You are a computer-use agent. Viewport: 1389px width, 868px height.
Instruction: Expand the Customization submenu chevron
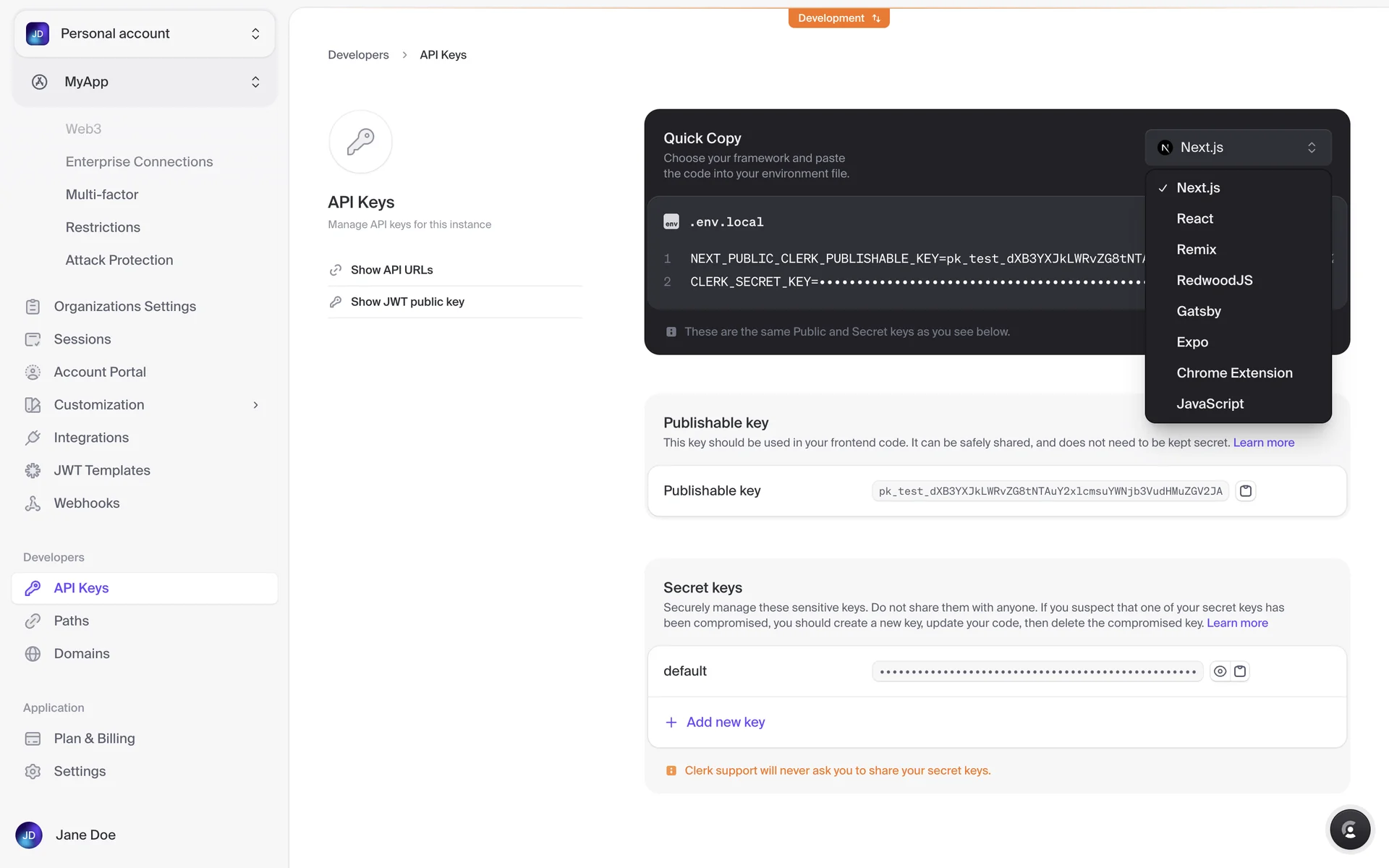click(255, 405)
